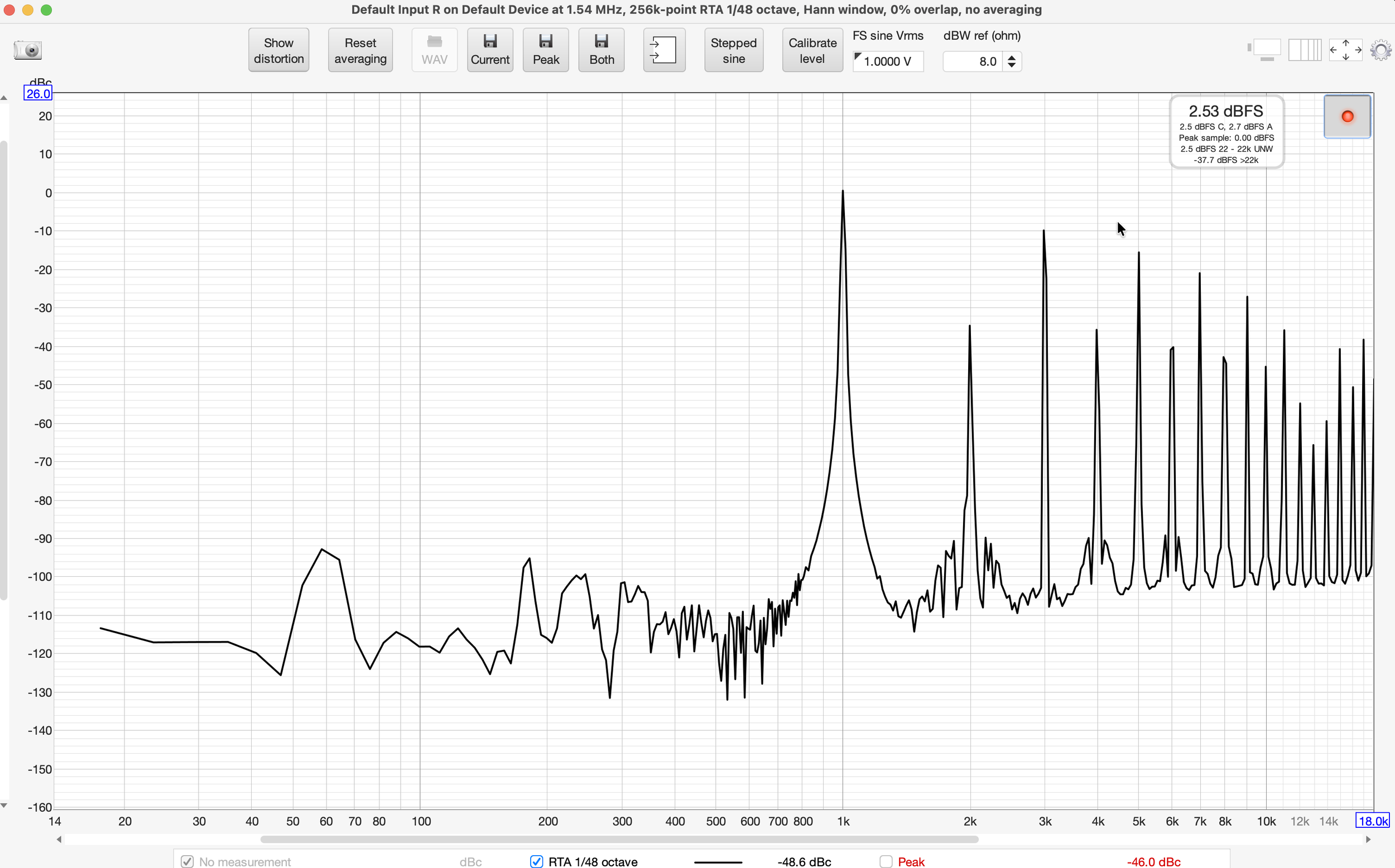Increase dBW ref ohm stepper value

[x=1012, y=57]
